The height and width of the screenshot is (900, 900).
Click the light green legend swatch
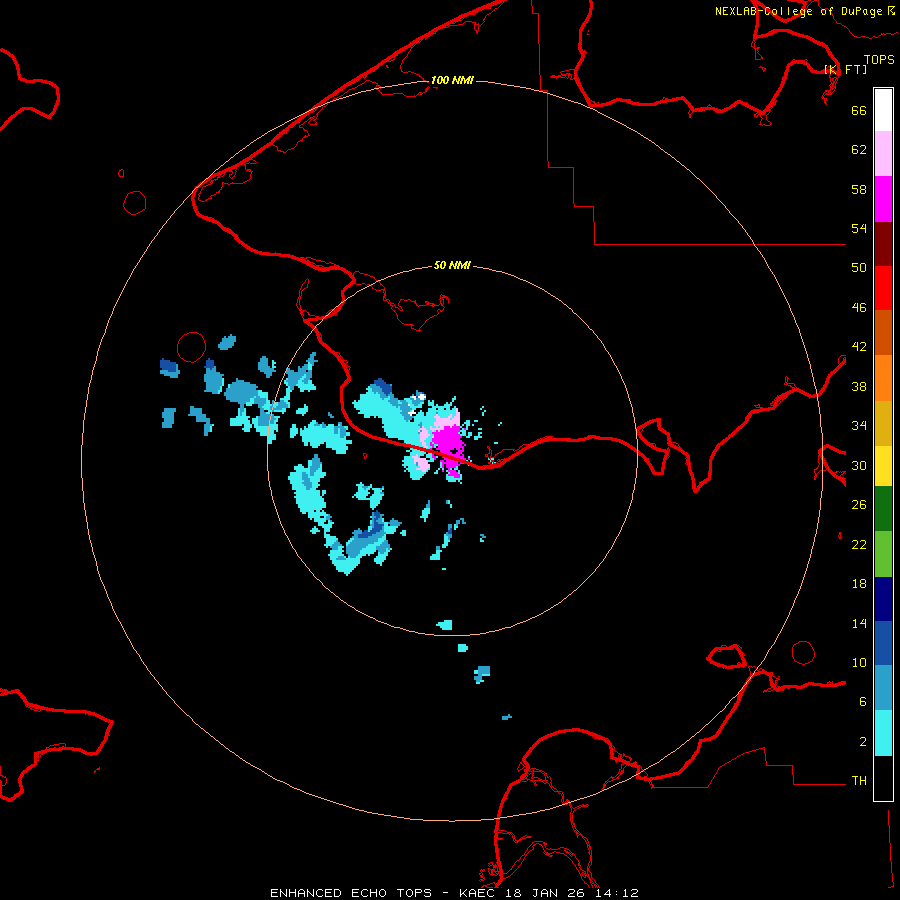[x=883, y=553]
